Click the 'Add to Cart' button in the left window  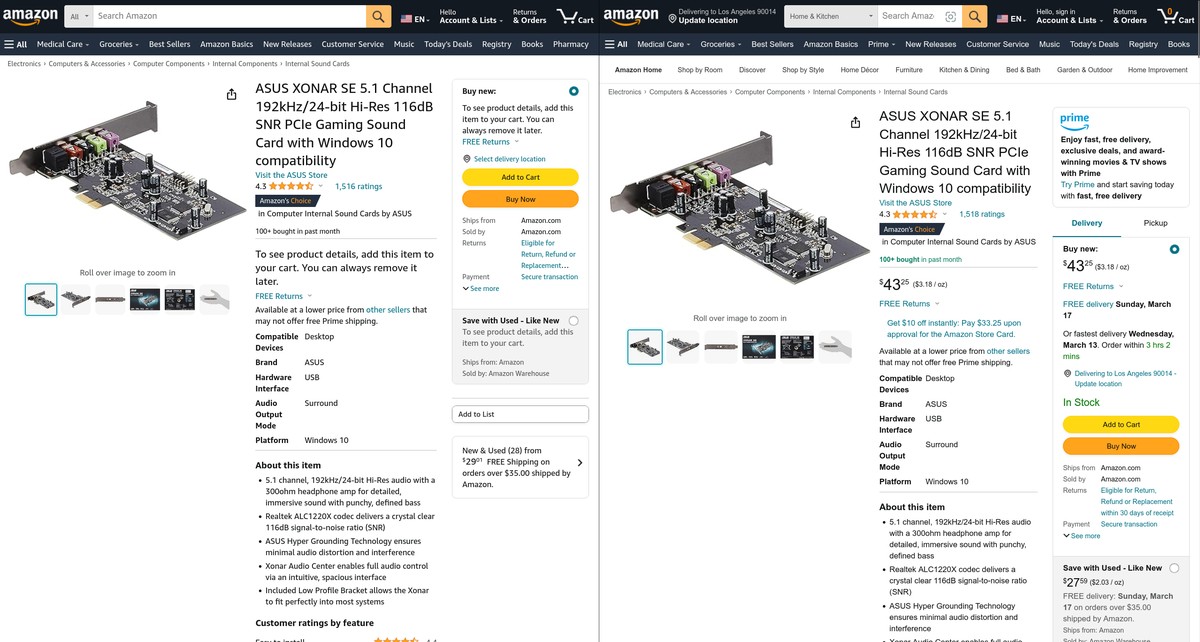pos(520,177)
